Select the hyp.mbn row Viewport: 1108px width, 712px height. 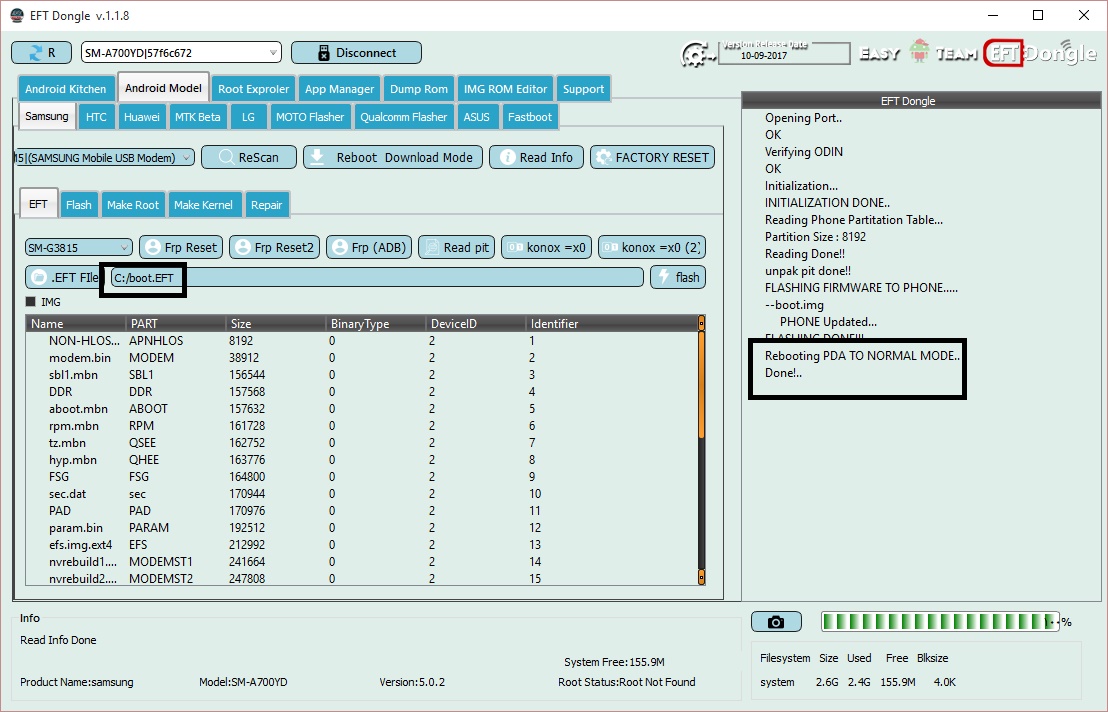click(362, 460)
